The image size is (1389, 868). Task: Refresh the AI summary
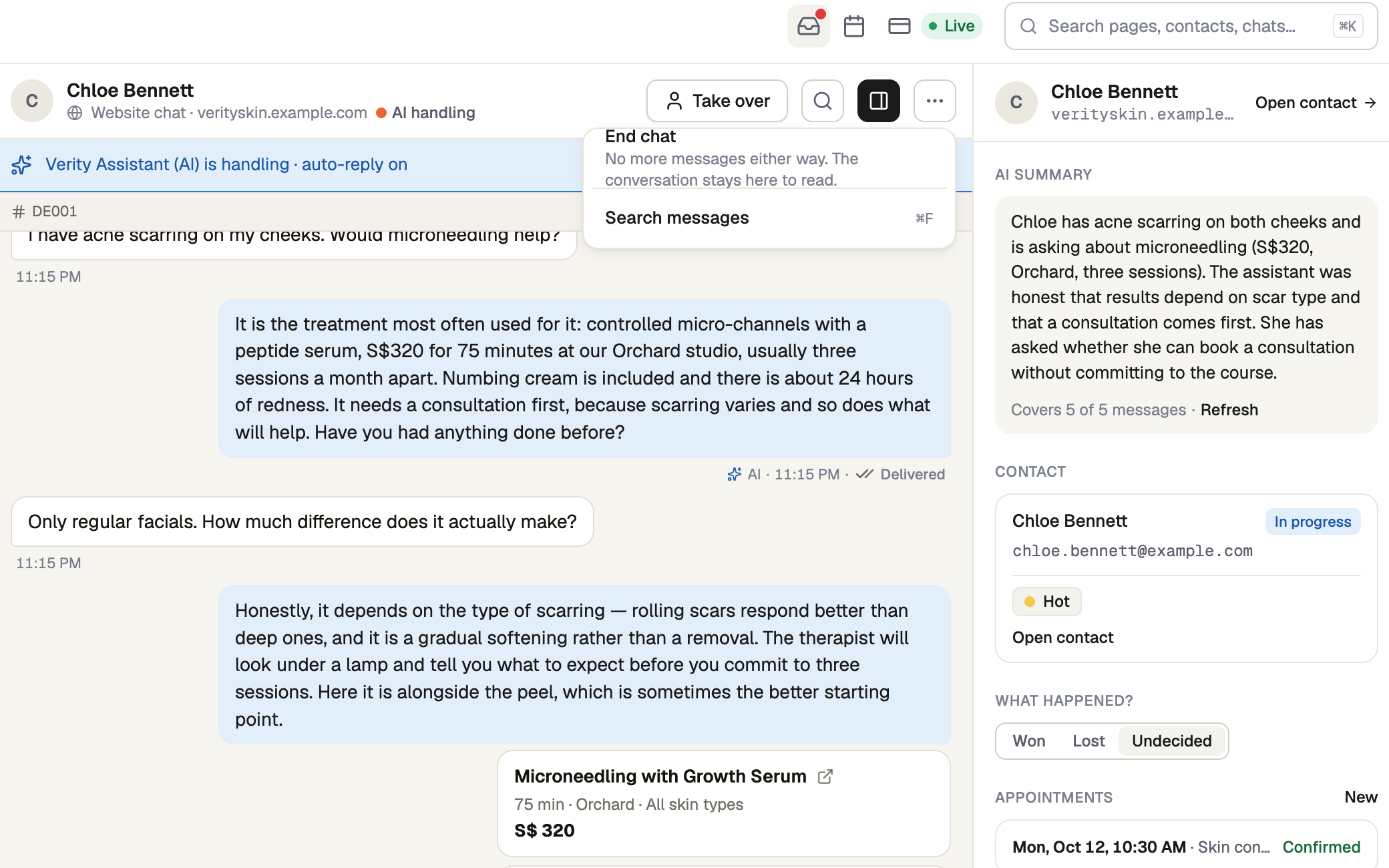tap(1229, 410)
